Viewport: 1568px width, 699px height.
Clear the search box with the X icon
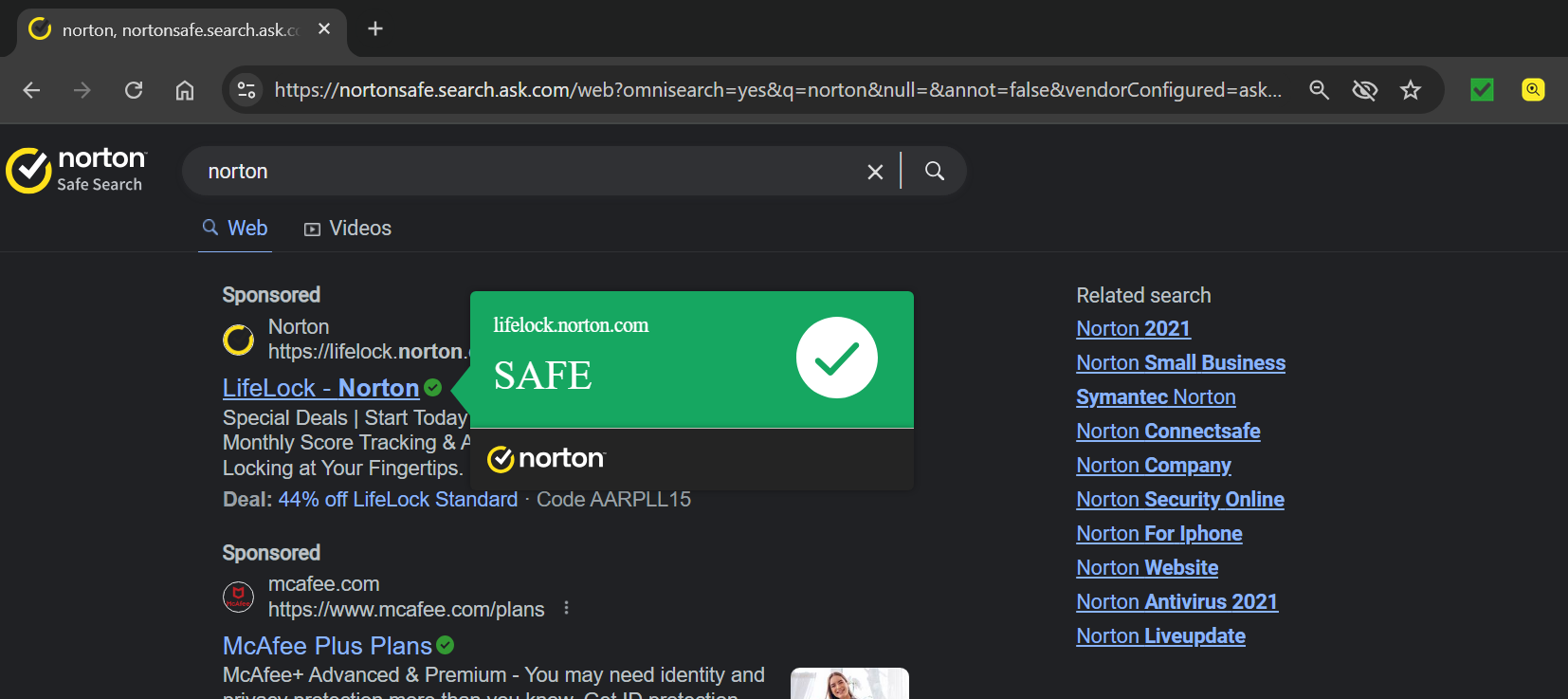pos(875,172)
